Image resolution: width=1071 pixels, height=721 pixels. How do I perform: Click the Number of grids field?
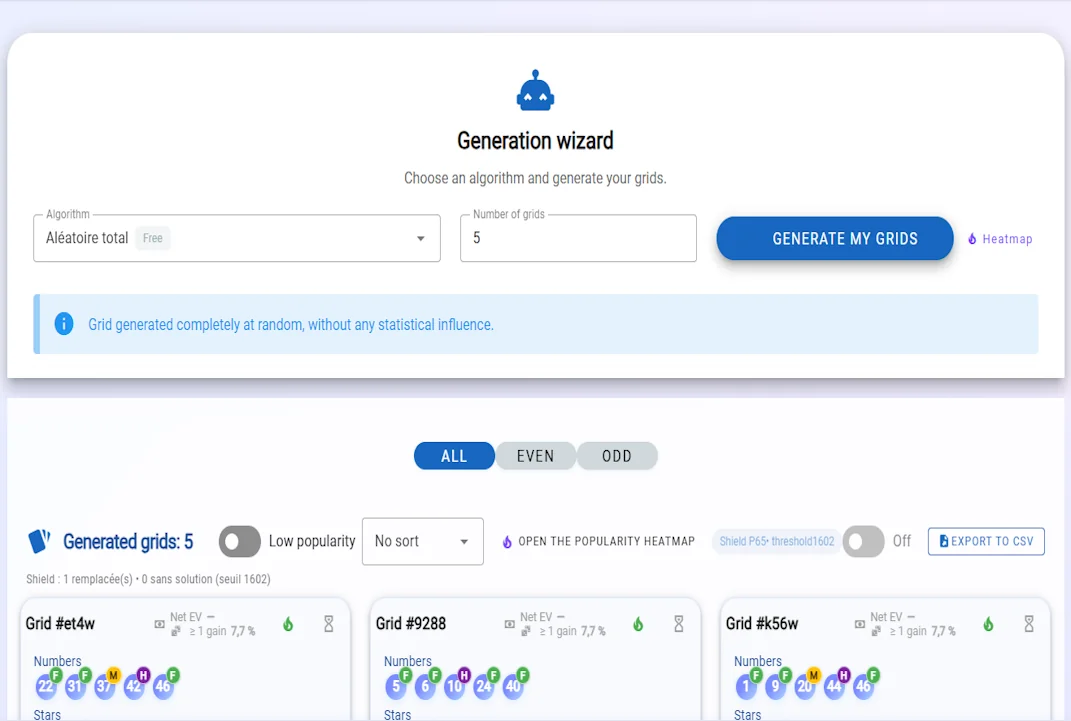coord(578,239)
